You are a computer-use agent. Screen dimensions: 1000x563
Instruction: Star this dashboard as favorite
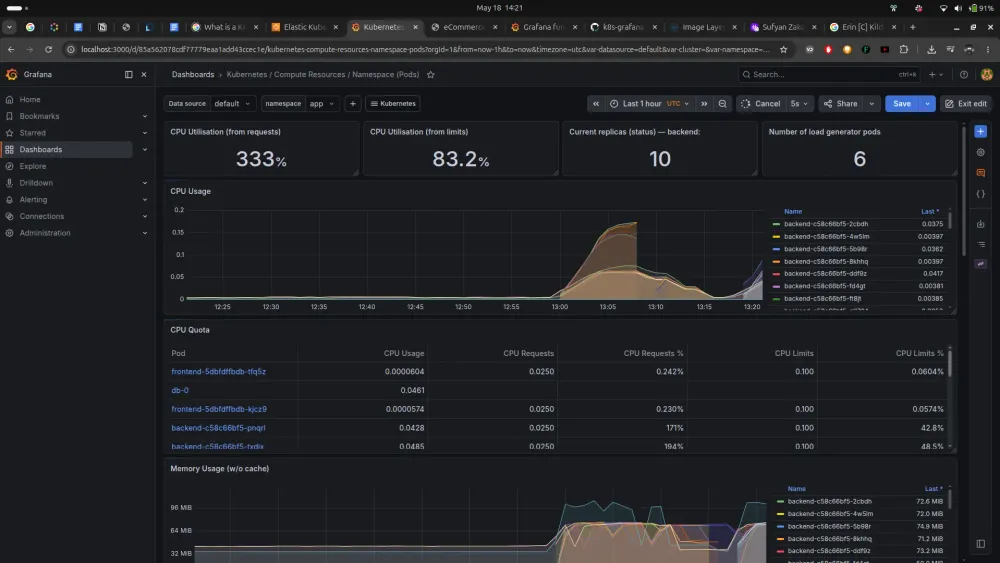430,75
